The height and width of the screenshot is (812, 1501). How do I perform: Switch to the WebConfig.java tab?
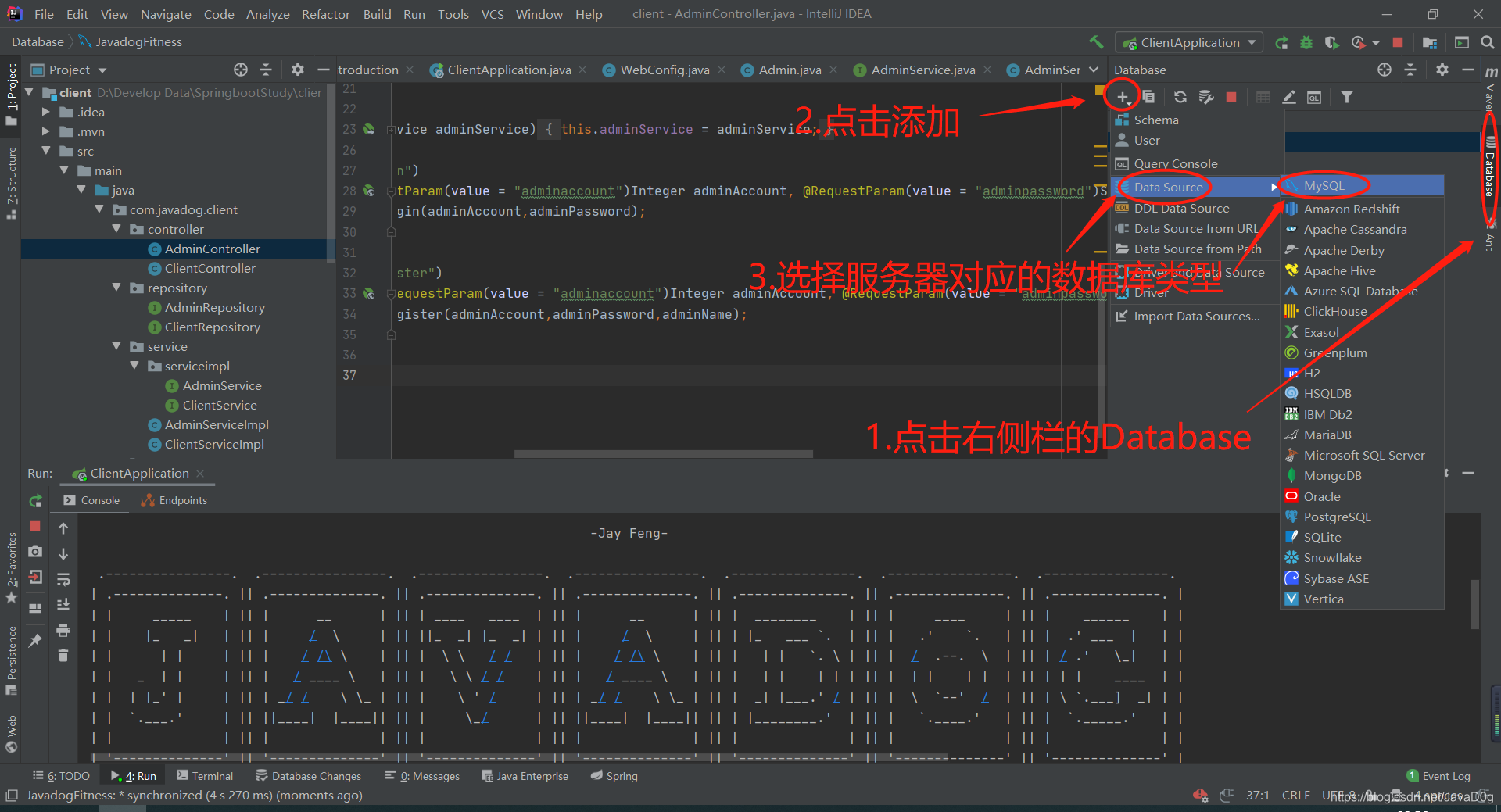[664, 70]
